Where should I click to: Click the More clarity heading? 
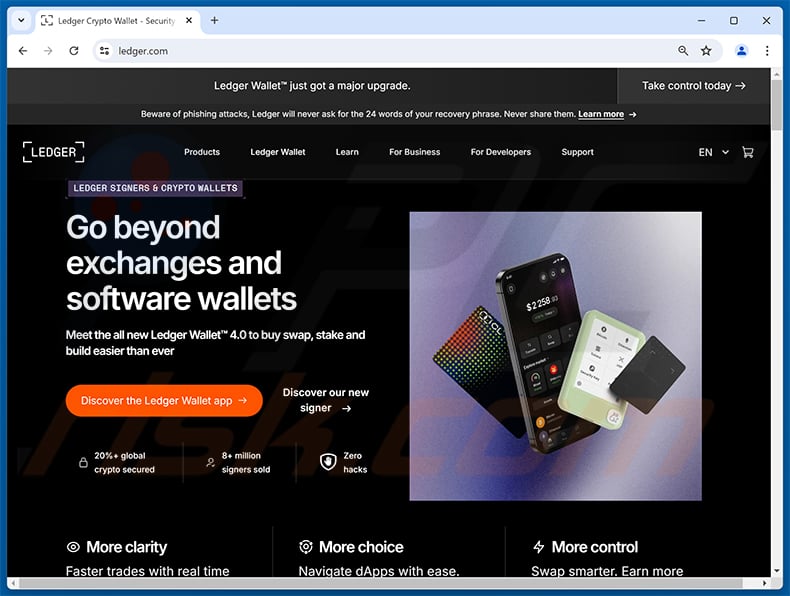pos(126,547)
